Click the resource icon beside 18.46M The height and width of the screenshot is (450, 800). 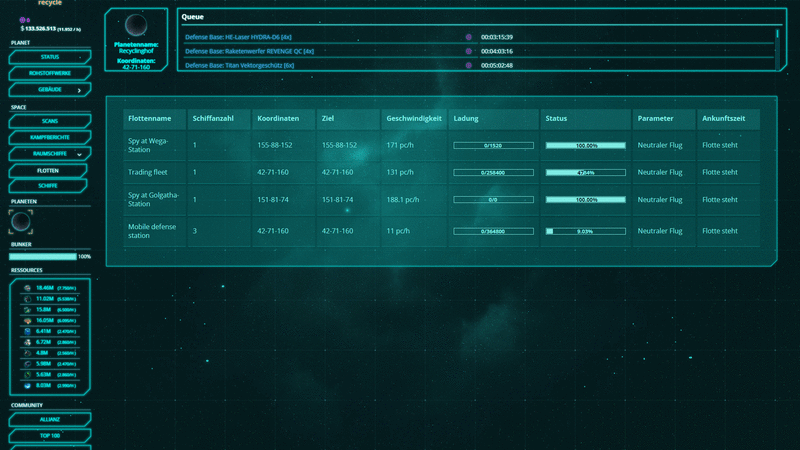tap(28, 288)
